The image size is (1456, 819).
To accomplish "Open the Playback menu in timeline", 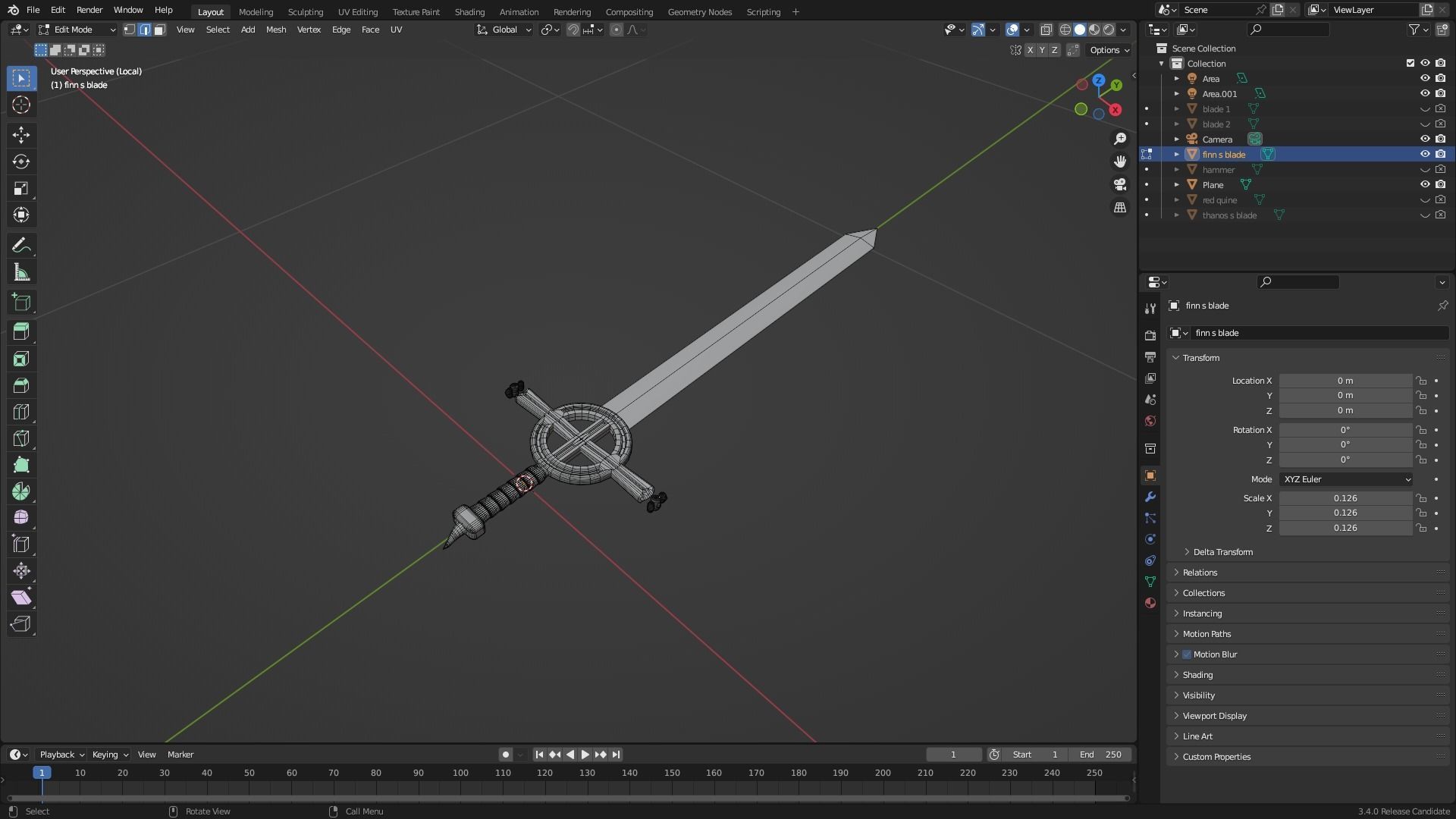I will [x=61, y=755].
